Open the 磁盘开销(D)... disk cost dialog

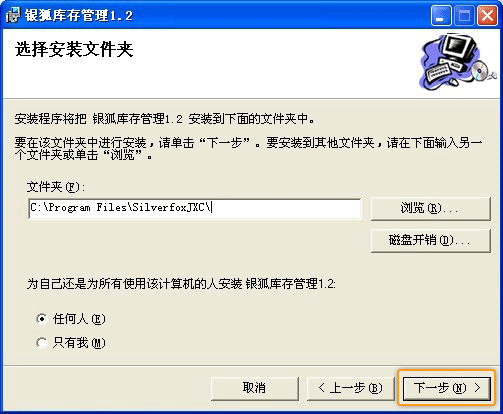(x=431, y=240)
